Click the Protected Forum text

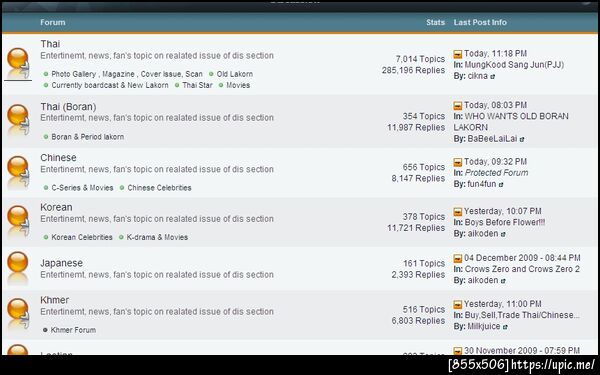point(496,173)
